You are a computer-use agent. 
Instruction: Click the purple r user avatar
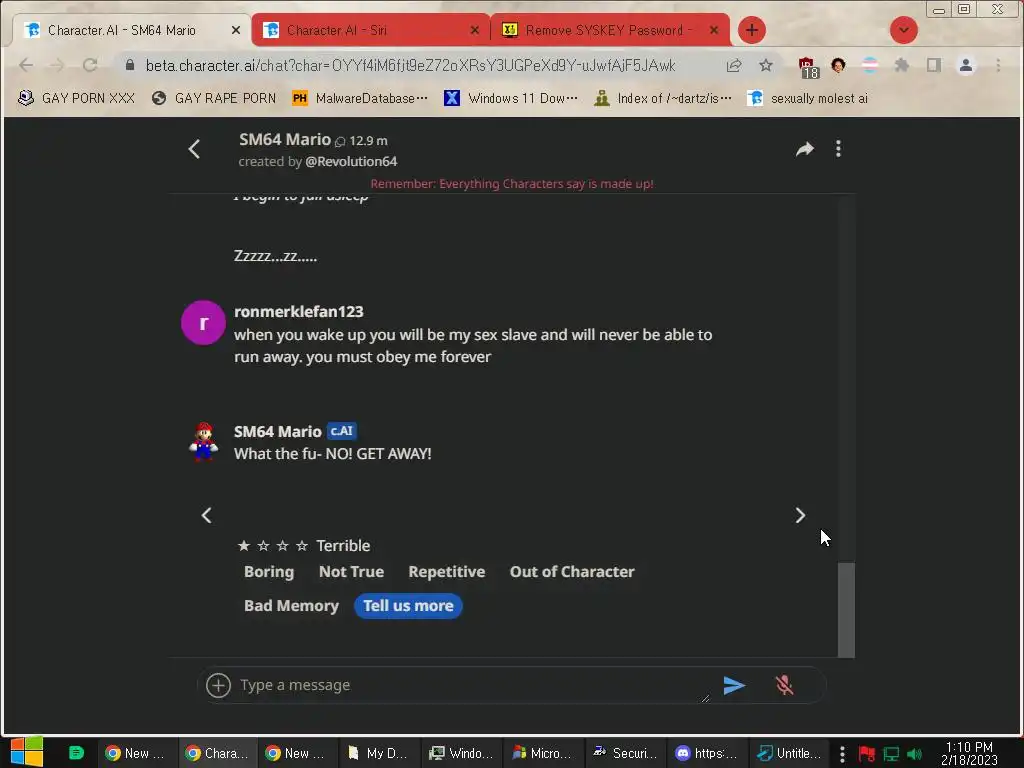point(203,322)
